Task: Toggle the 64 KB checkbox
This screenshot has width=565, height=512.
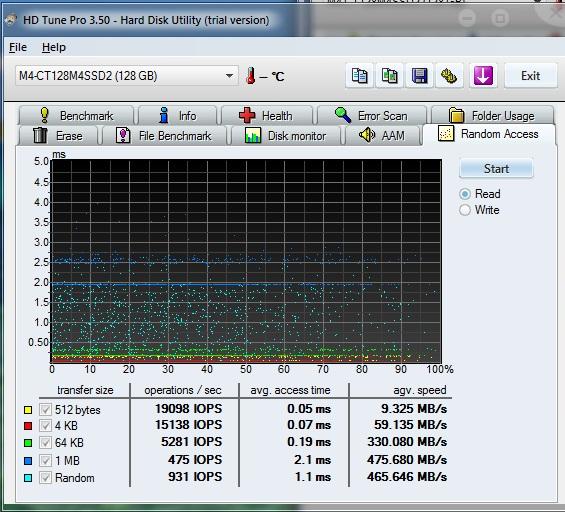Action: coord(45,442)
